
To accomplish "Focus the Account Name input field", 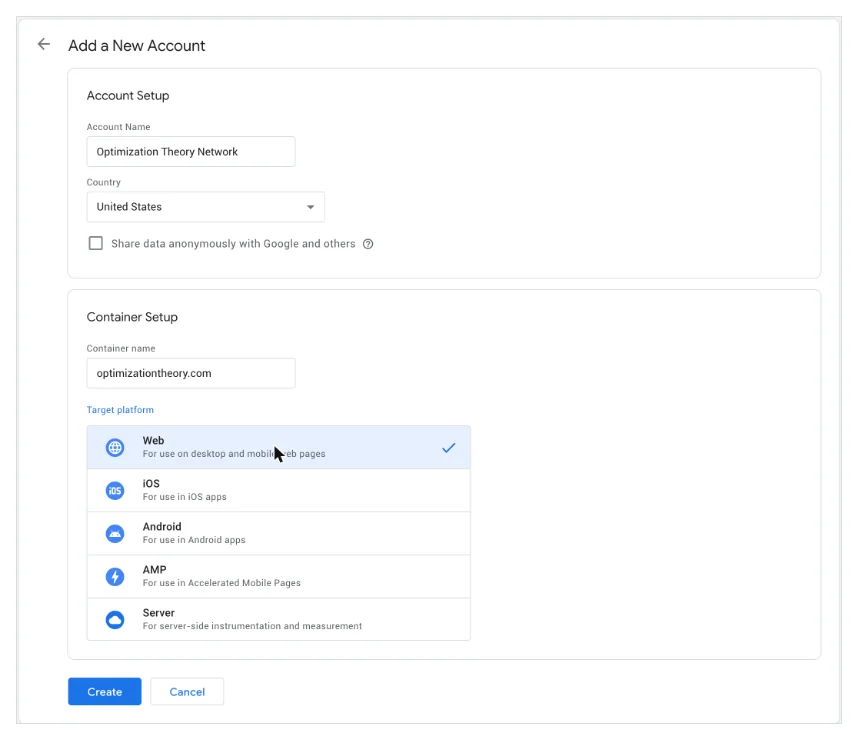I will (x=191, y=152).
